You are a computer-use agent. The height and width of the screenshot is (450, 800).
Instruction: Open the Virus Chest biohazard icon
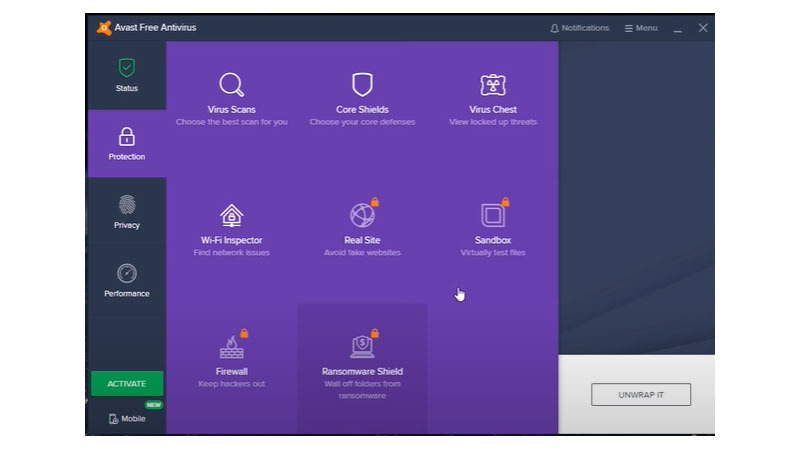point(493,85)
